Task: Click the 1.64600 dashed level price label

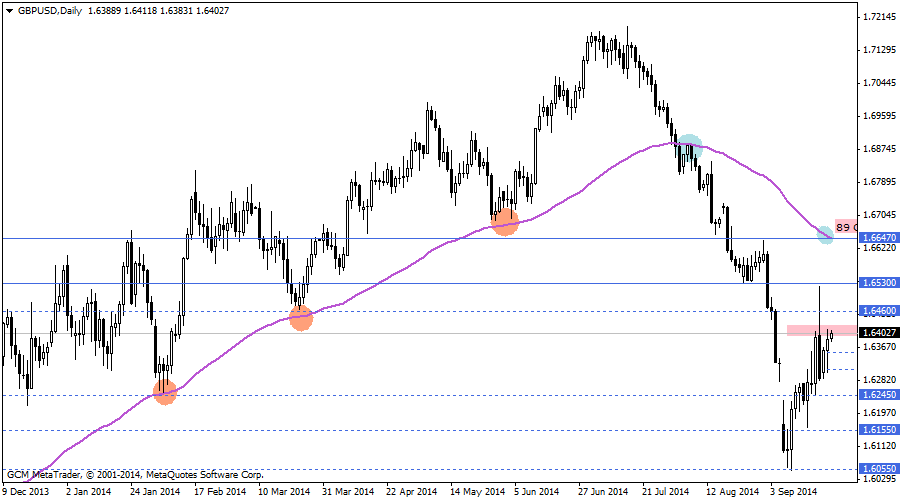Action: click(878, 312)
